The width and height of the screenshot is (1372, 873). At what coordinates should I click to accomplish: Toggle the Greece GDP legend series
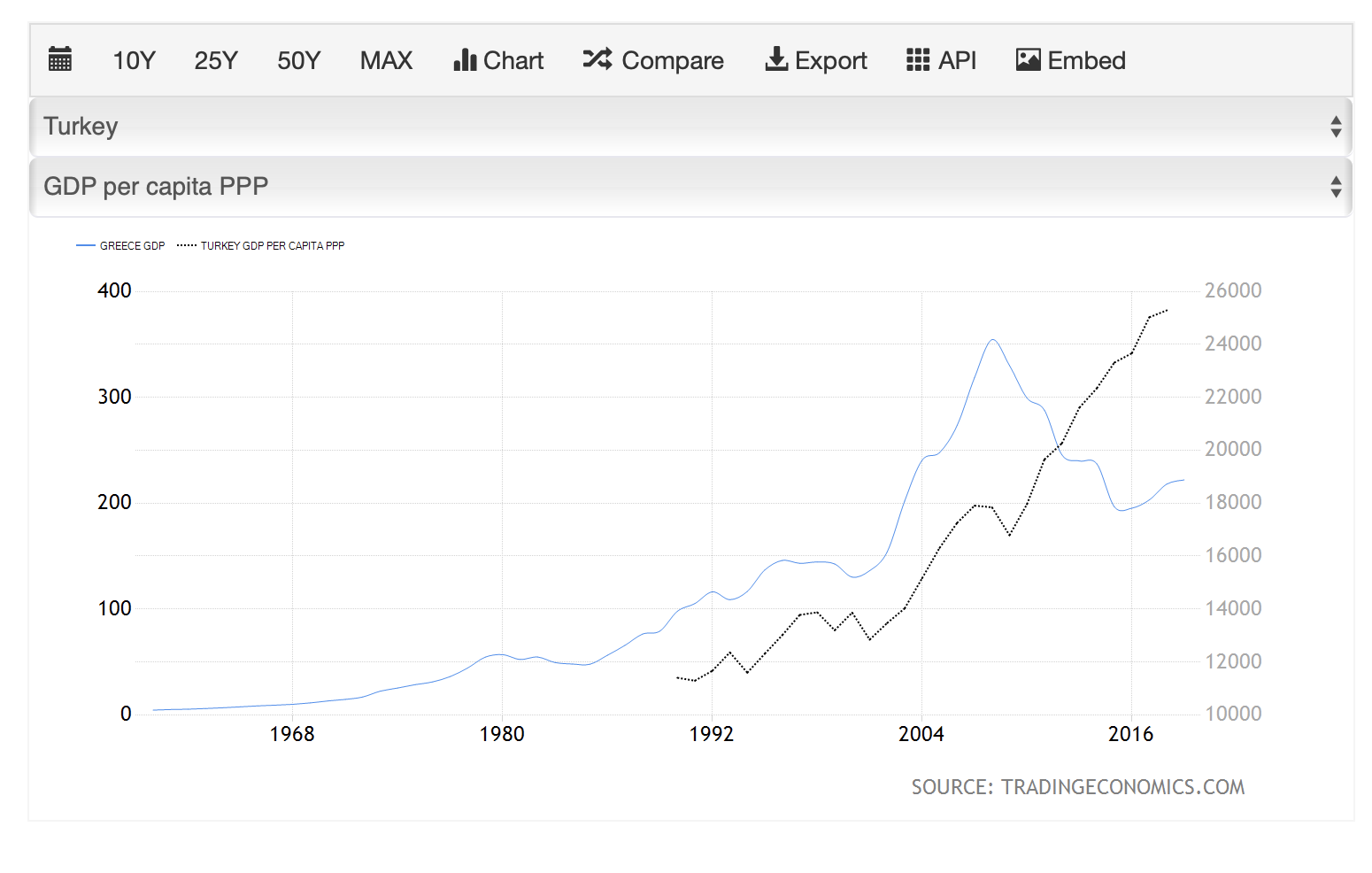coord(132,246)
